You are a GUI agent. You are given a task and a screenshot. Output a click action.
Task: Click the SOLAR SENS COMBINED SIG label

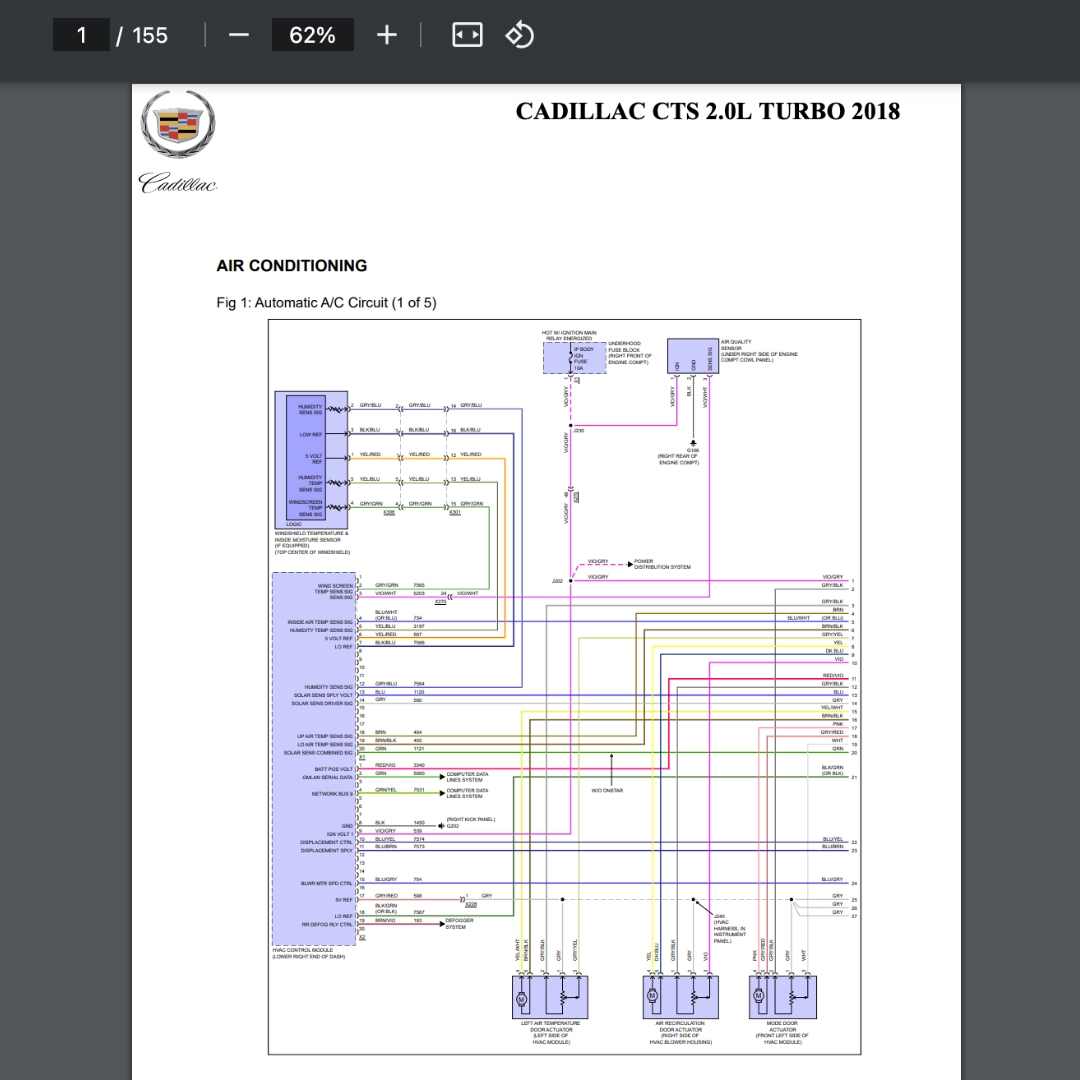(318, 753)
